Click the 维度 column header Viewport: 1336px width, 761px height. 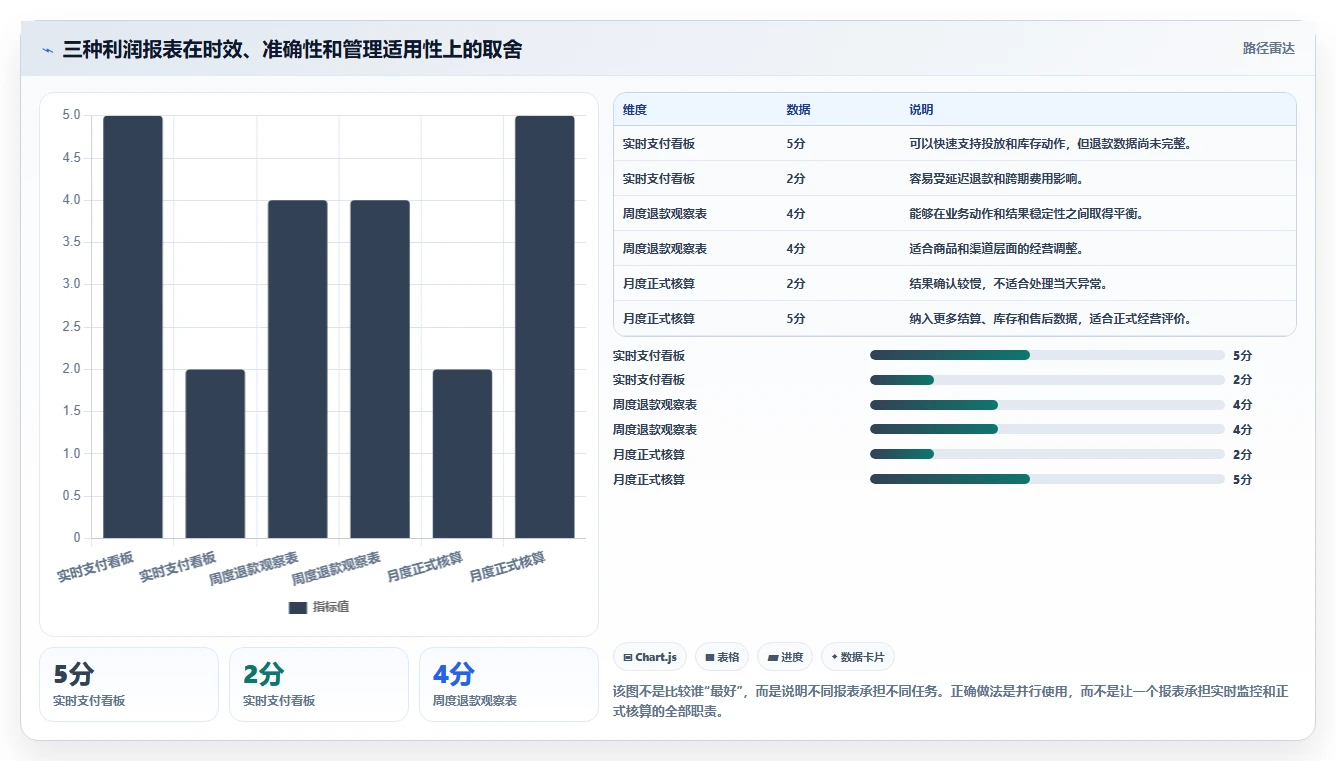click(x=635, y=110)
